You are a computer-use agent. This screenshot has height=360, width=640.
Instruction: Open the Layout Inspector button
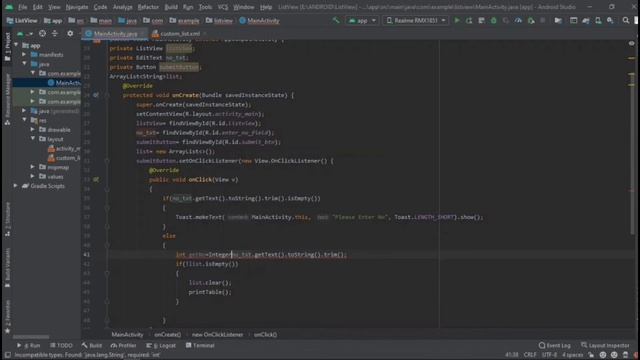pyautogui.click(x=605, y=345)
